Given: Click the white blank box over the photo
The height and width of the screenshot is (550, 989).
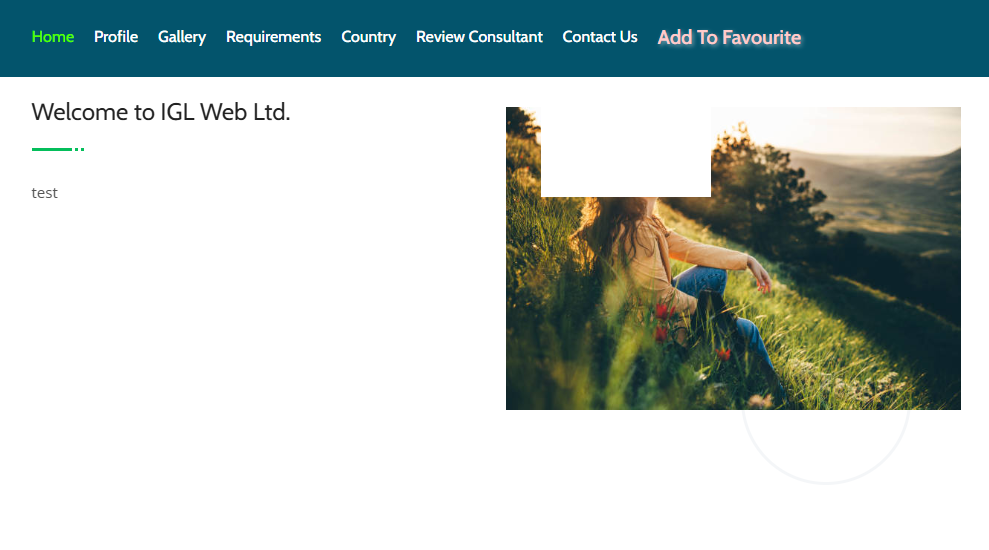Looking at the screenshot, I should (x=626, y=152).
